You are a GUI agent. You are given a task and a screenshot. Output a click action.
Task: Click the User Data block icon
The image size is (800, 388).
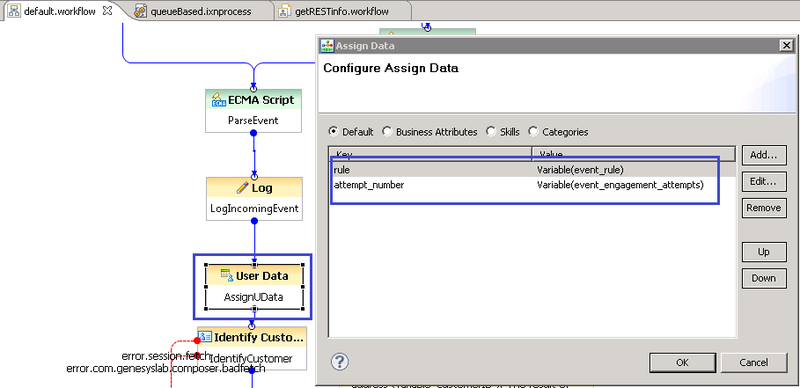point(227,275)
